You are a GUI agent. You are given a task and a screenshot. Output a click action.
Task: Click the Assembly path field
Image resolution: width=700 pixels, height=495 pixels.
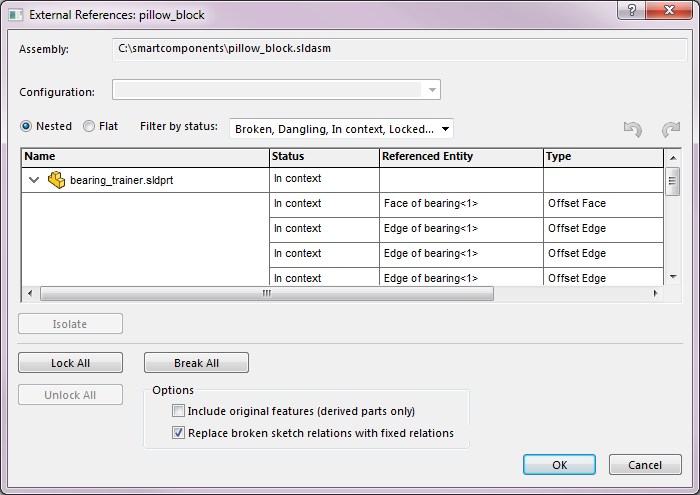(400, 49)
